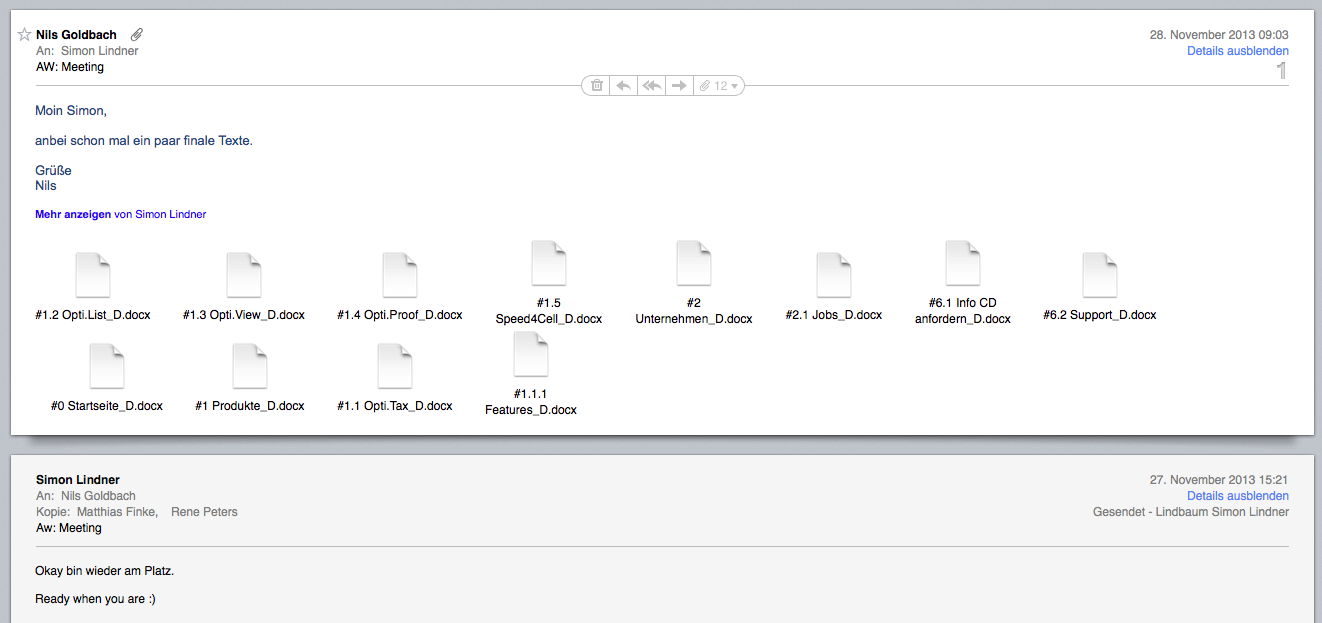
Task: Click the date 28. November 2013 09:03
Action: coord(1219,35)
